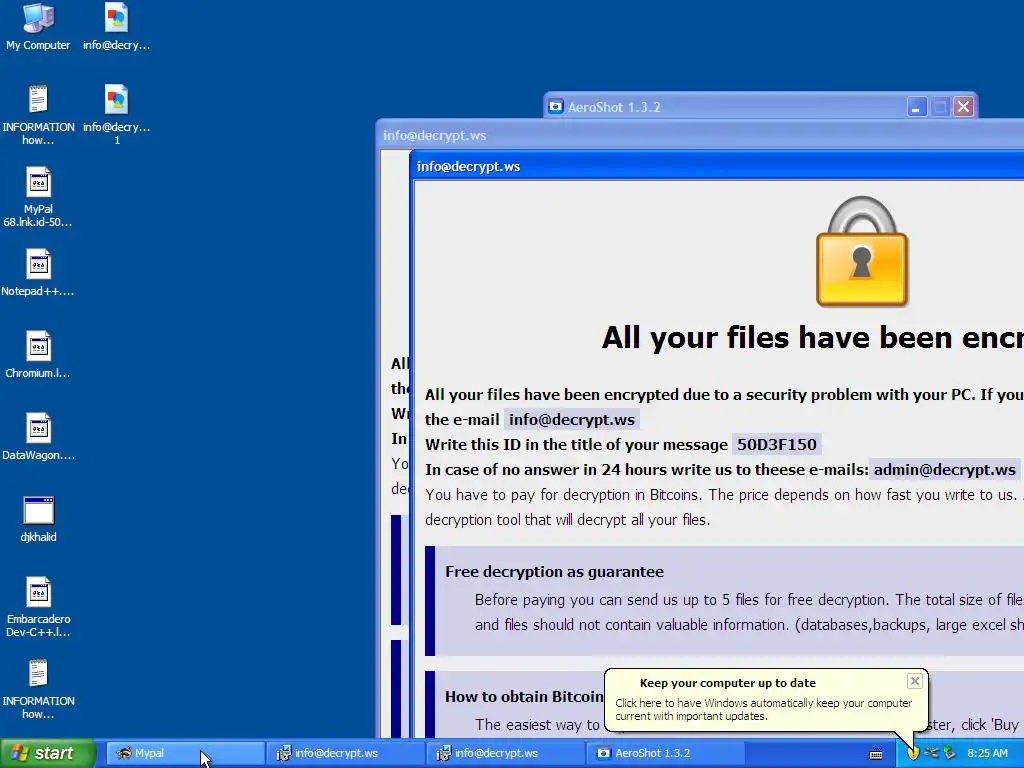Viewport: 1024px width, 768px height.
Task: Switch to the Mypal taskbar button
Action: [184, 753]
